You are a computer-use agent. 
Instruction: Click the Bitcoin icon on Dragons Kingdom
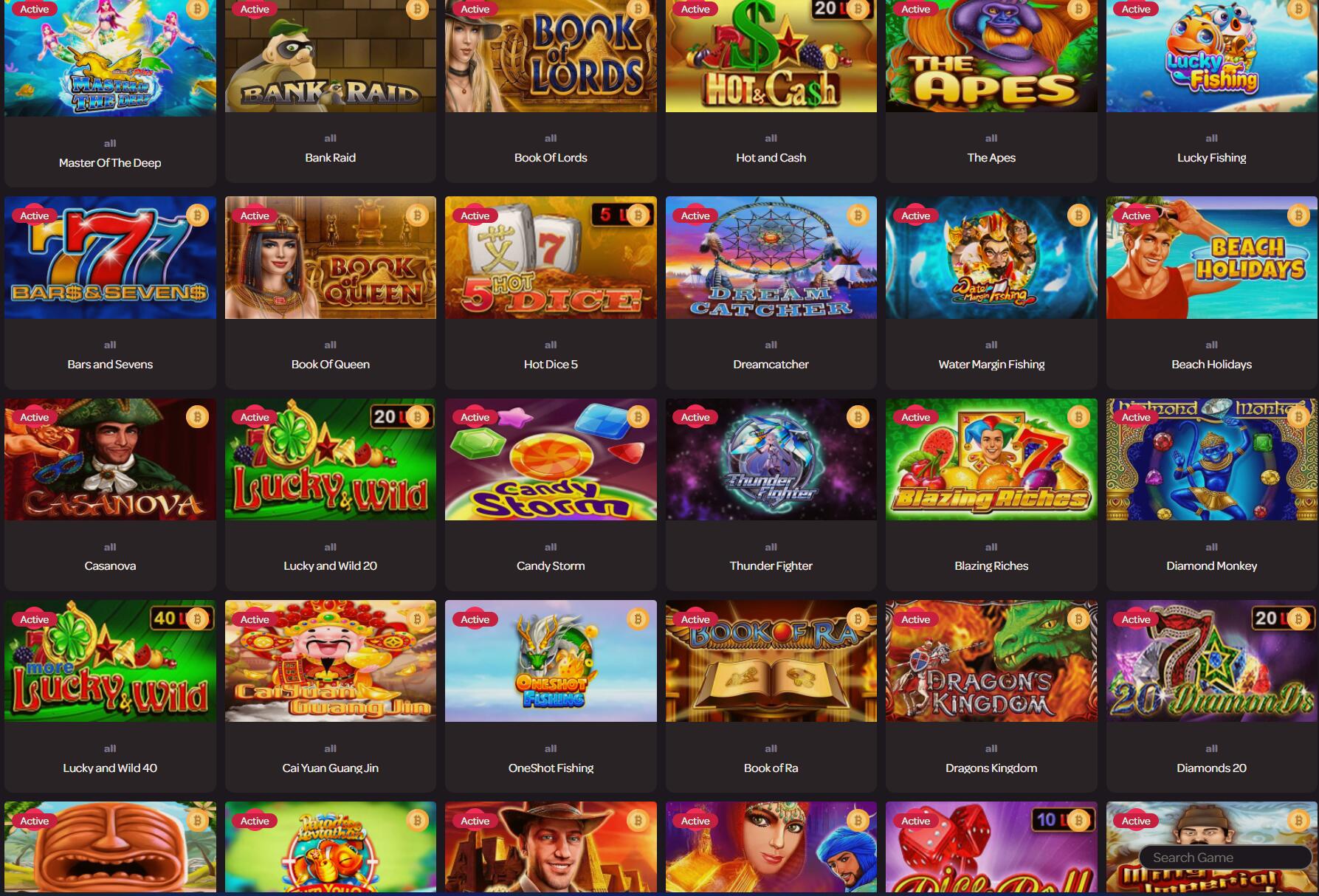point(1078,618)
